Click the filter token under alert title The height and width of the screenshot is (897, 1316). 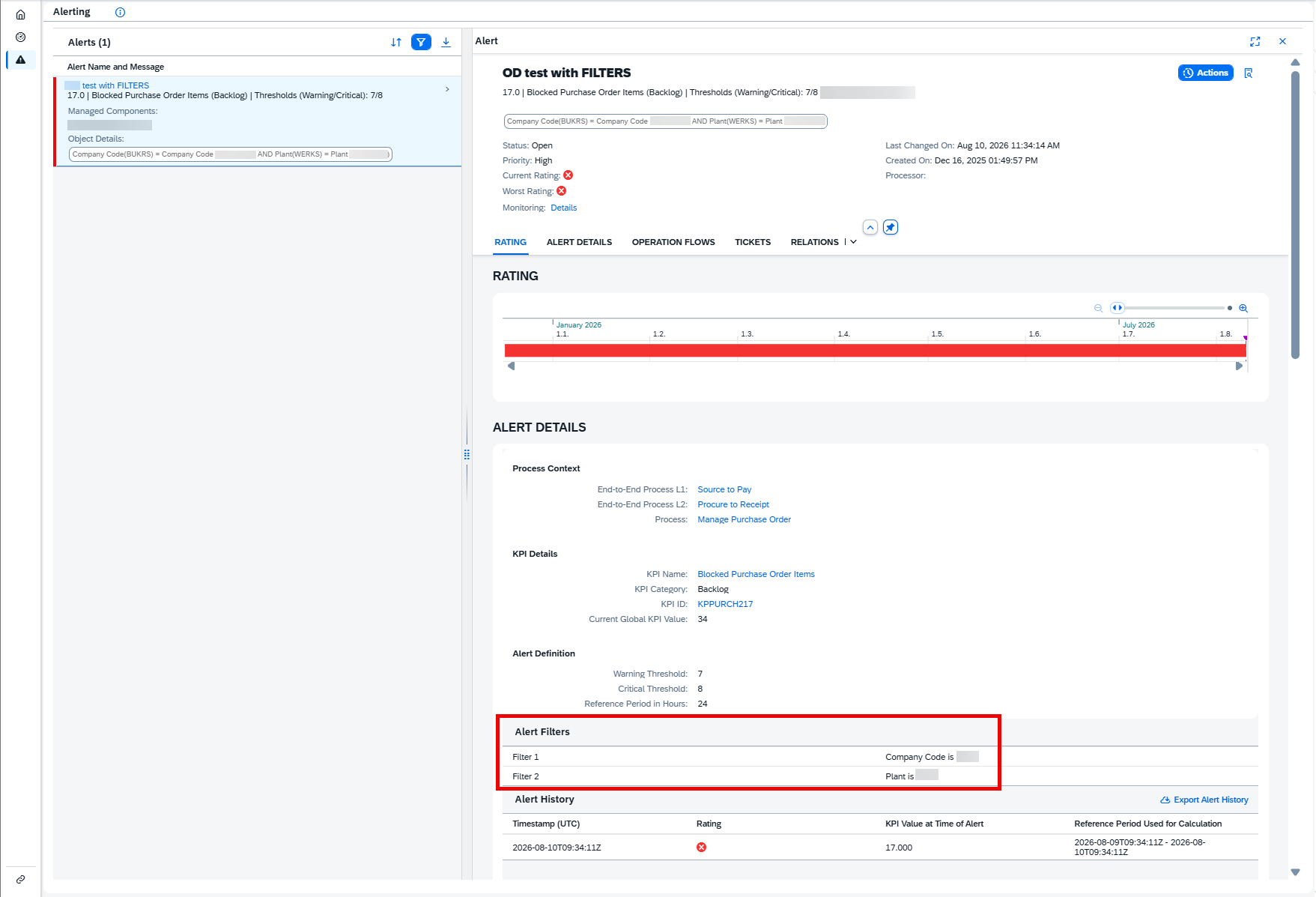point(665,121)
